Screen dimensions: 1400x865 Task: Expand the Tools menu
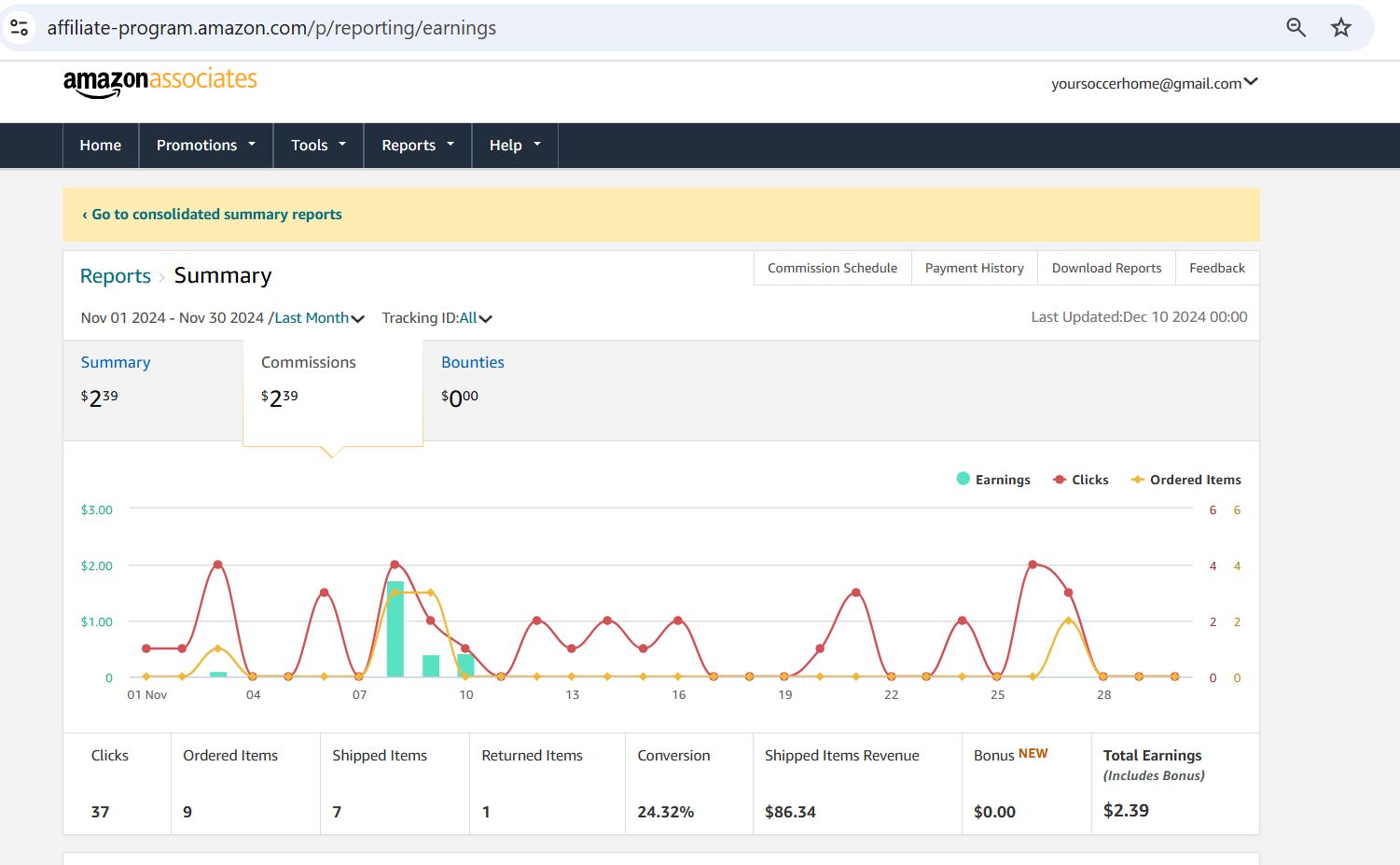click(x=318, y=146)
